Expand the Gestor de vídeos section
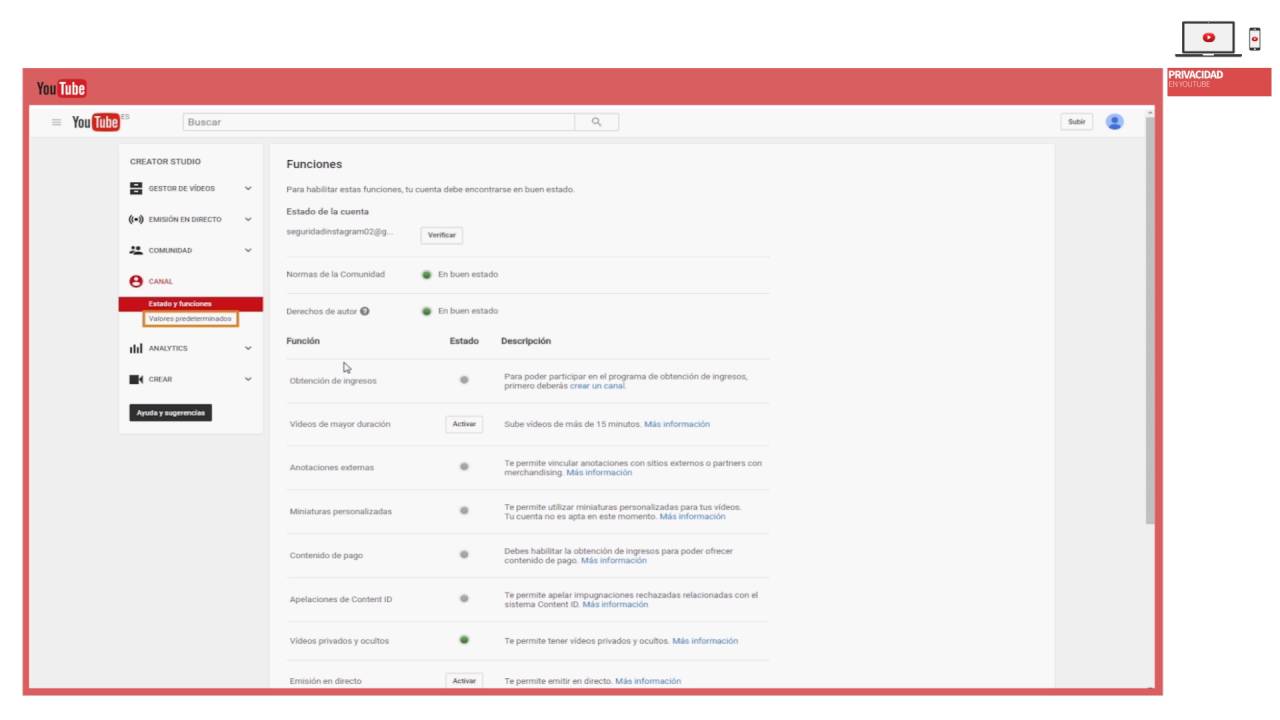The width and height of the screenshot is (1280, 720). [248, 188]
